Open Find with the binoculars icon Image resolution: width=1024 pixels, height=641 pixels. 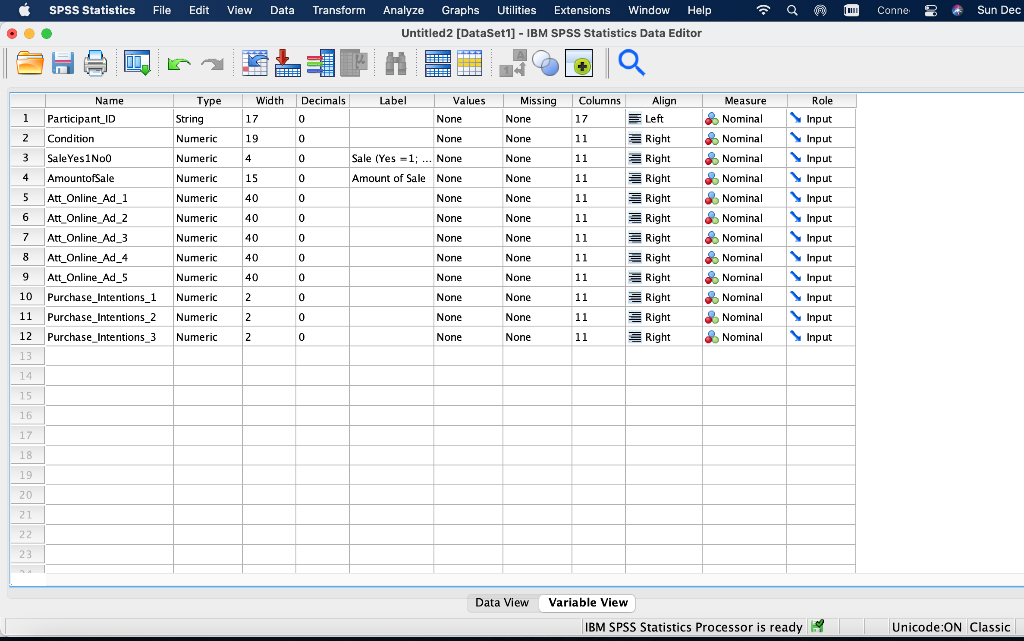tap(396, 63)
